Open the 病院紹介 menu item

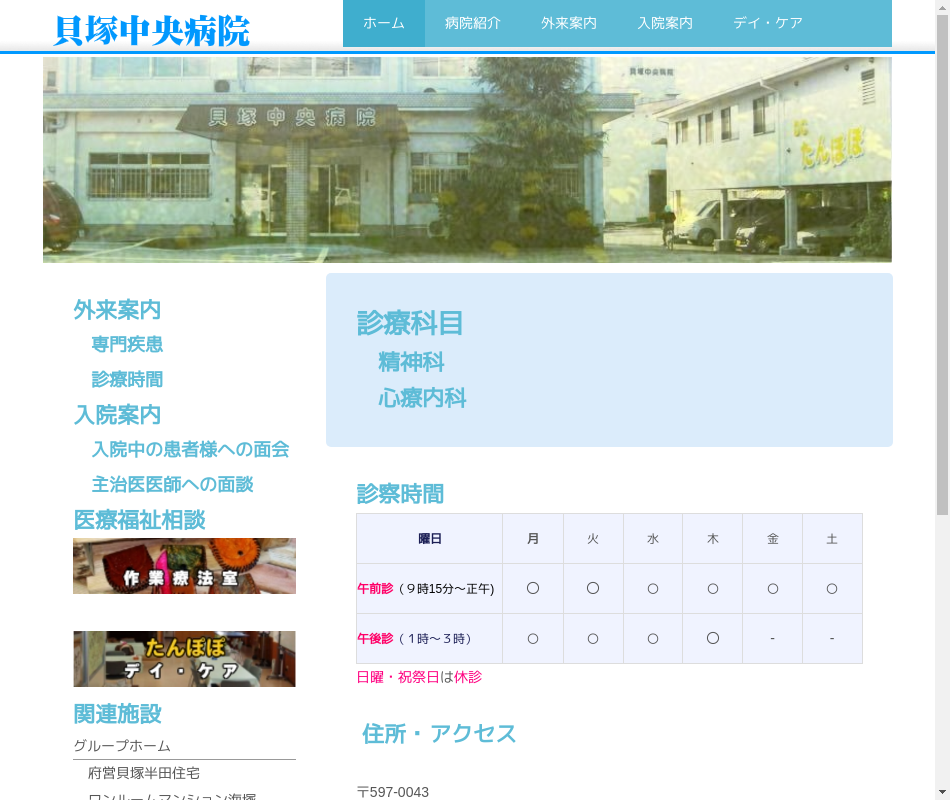[473, 23]
